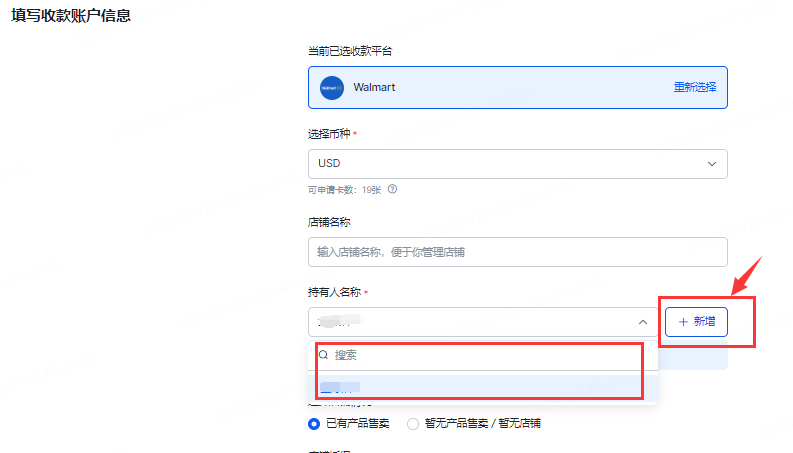Click the plus icon on the 新增 button
The width and height of the screenshot is (793, 453).
(x=683, y=322)
